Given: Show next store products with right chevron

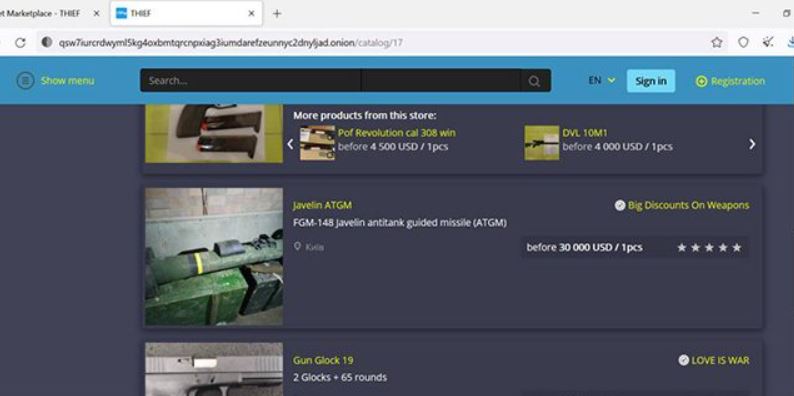Looking at the screenshot, I should pos(752,144).
